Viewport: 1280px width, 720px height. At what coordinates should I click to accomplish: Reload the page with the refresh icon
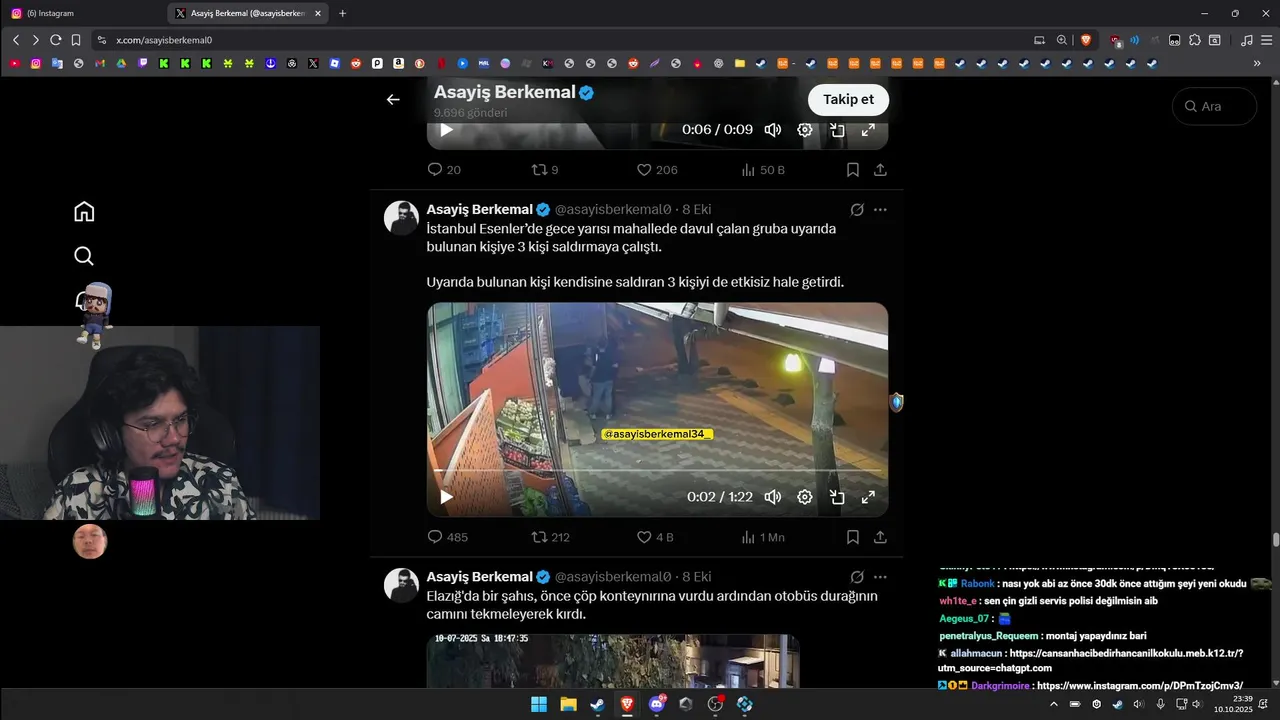click(x=56, y=40)
